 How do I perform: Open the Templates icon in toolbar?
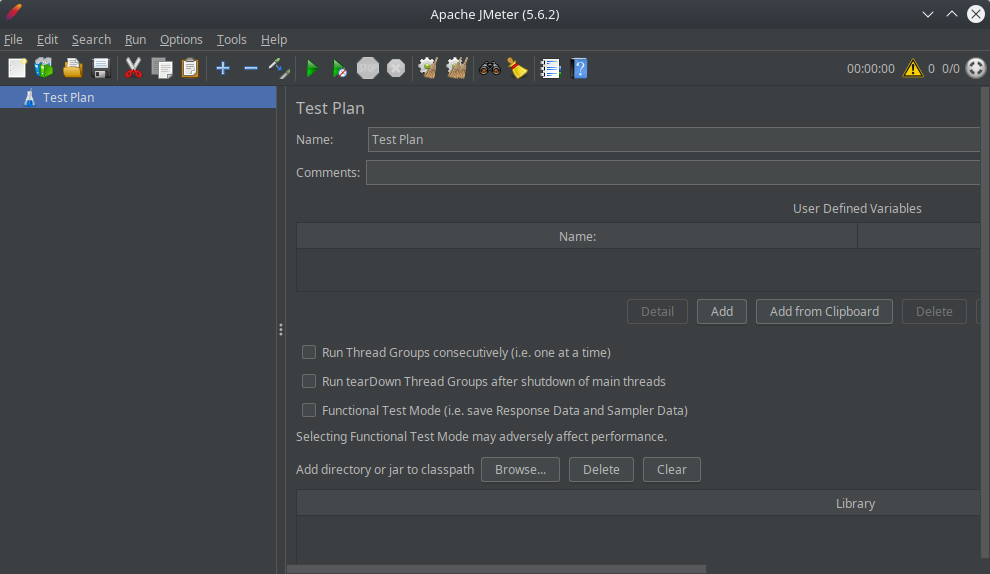[x=44, y=68]
